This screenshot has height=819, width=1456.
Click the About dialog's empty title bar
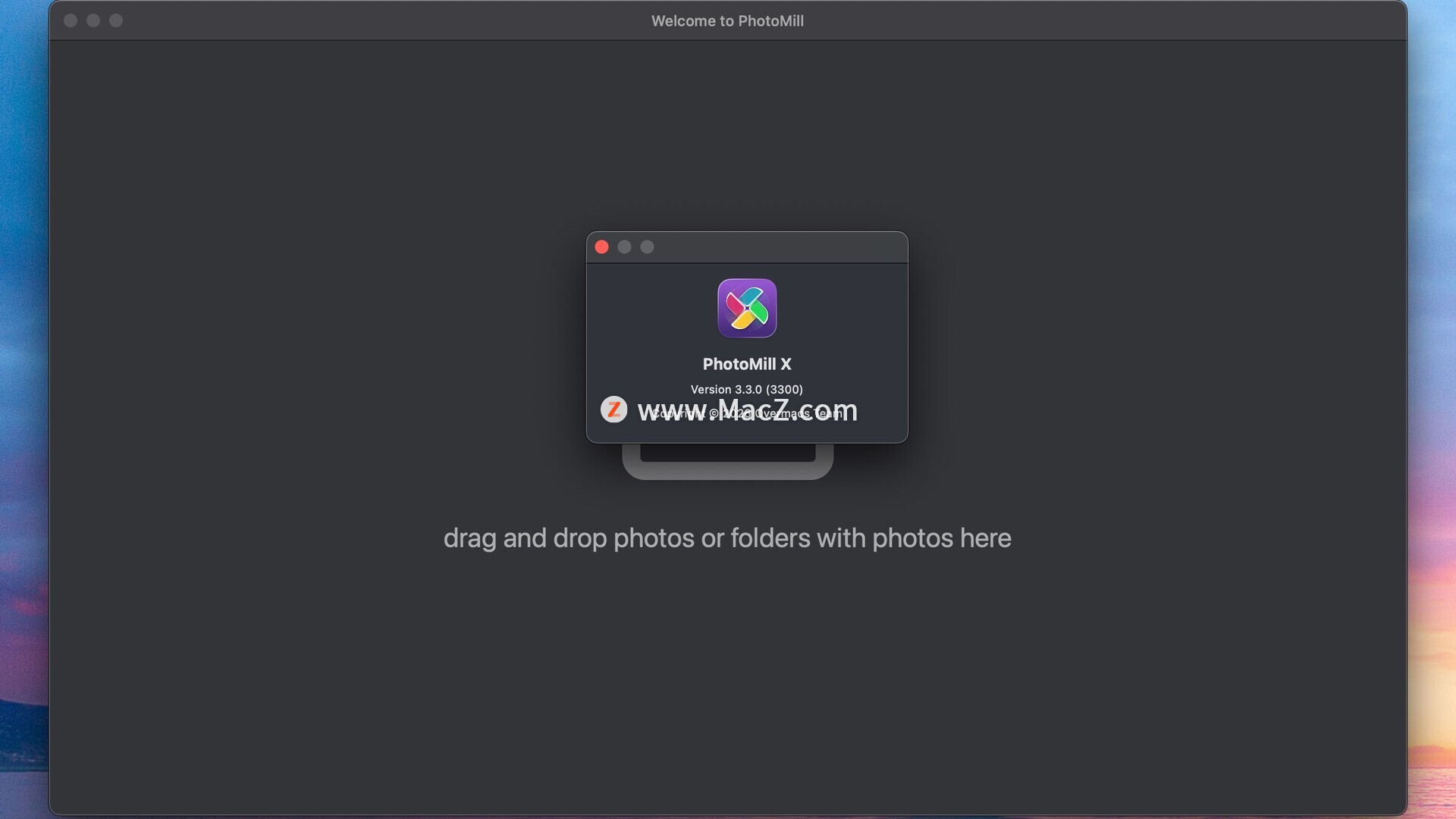(x=781, y=247)
